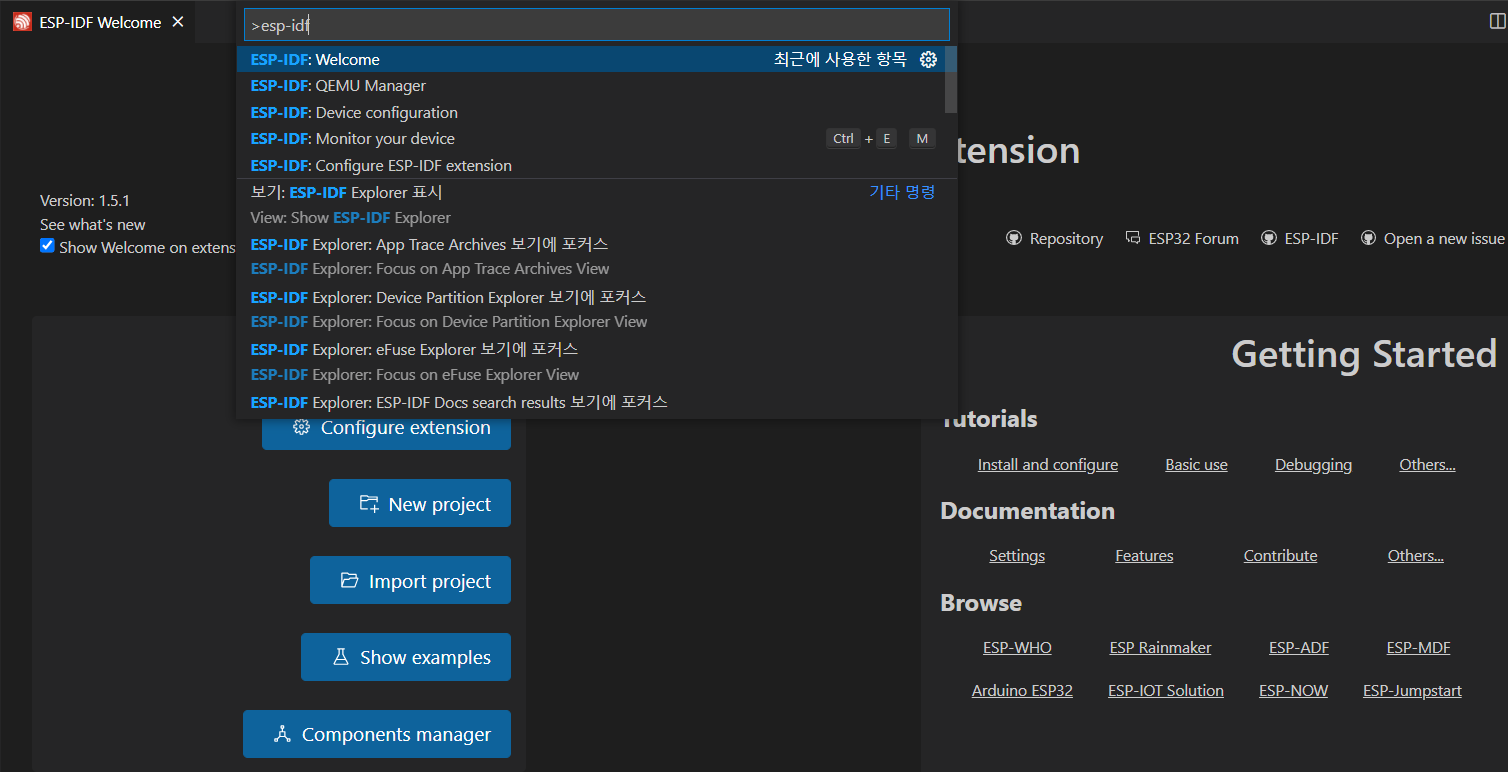
Task: Open the ESP-WHO link
Action: (1017, 648)
